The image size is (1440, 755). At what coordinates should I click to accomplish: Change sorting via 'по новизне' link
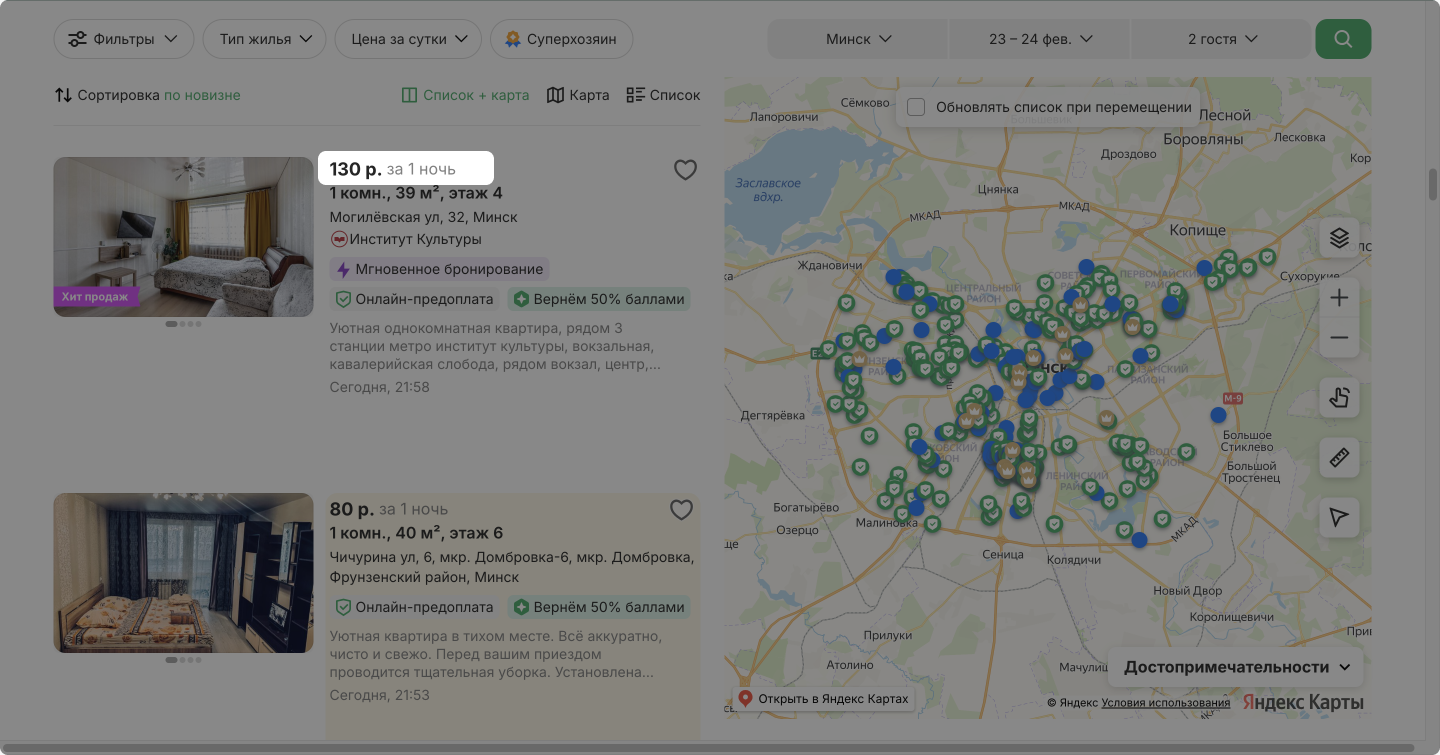(x=202, y=95)
